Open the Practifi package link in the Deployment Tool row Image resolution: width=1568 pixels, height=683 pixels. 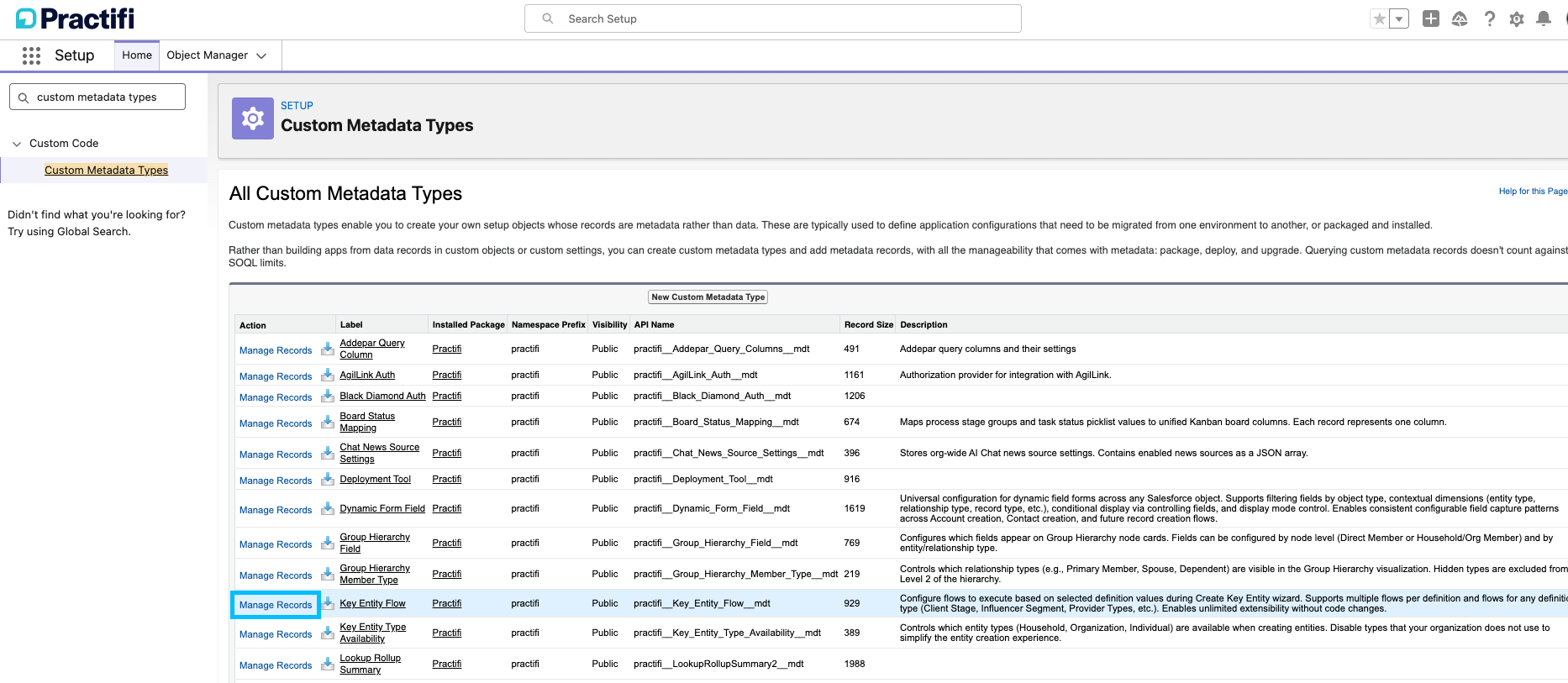pyautogui.click(x=447, y=479)
